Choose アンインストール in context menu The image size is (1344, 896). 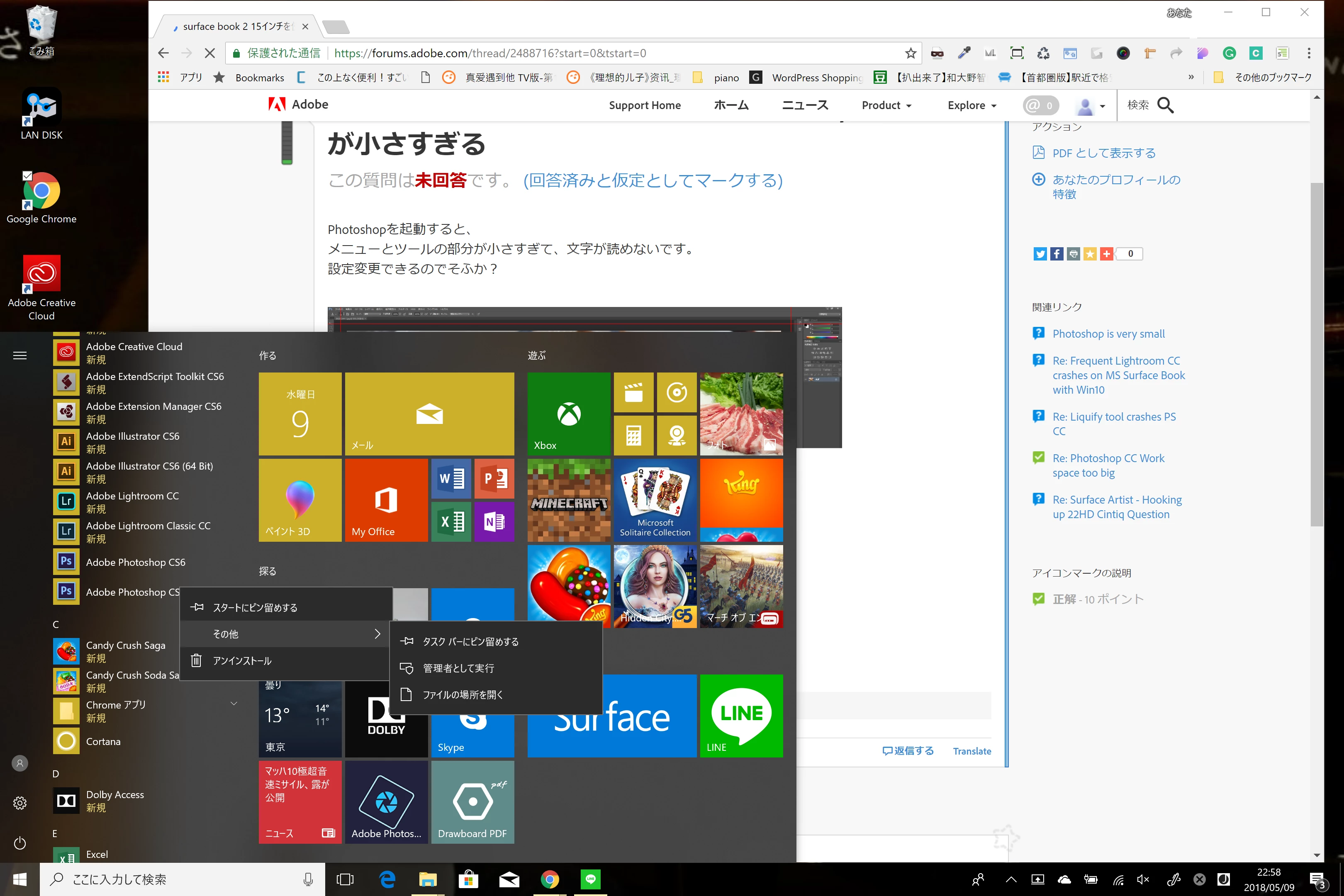(242, 660)
